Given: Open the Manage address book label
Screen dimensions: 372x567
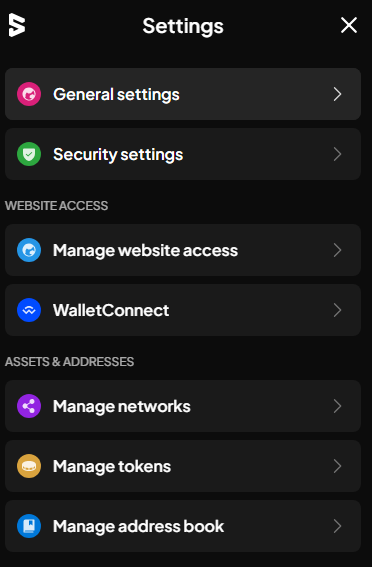Looking at the screenshot, I should pos(138,526).
